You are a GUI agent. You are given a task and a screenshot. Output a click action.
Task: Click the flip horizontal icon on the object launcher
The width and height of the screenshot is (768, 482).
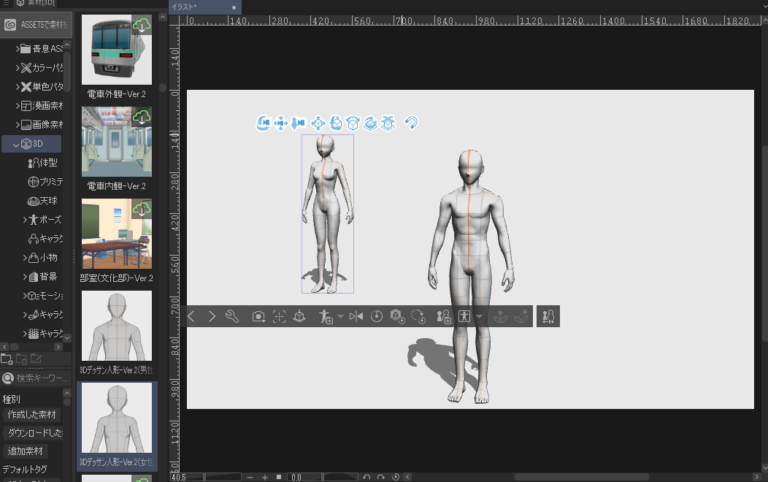[x=356, y=316]
